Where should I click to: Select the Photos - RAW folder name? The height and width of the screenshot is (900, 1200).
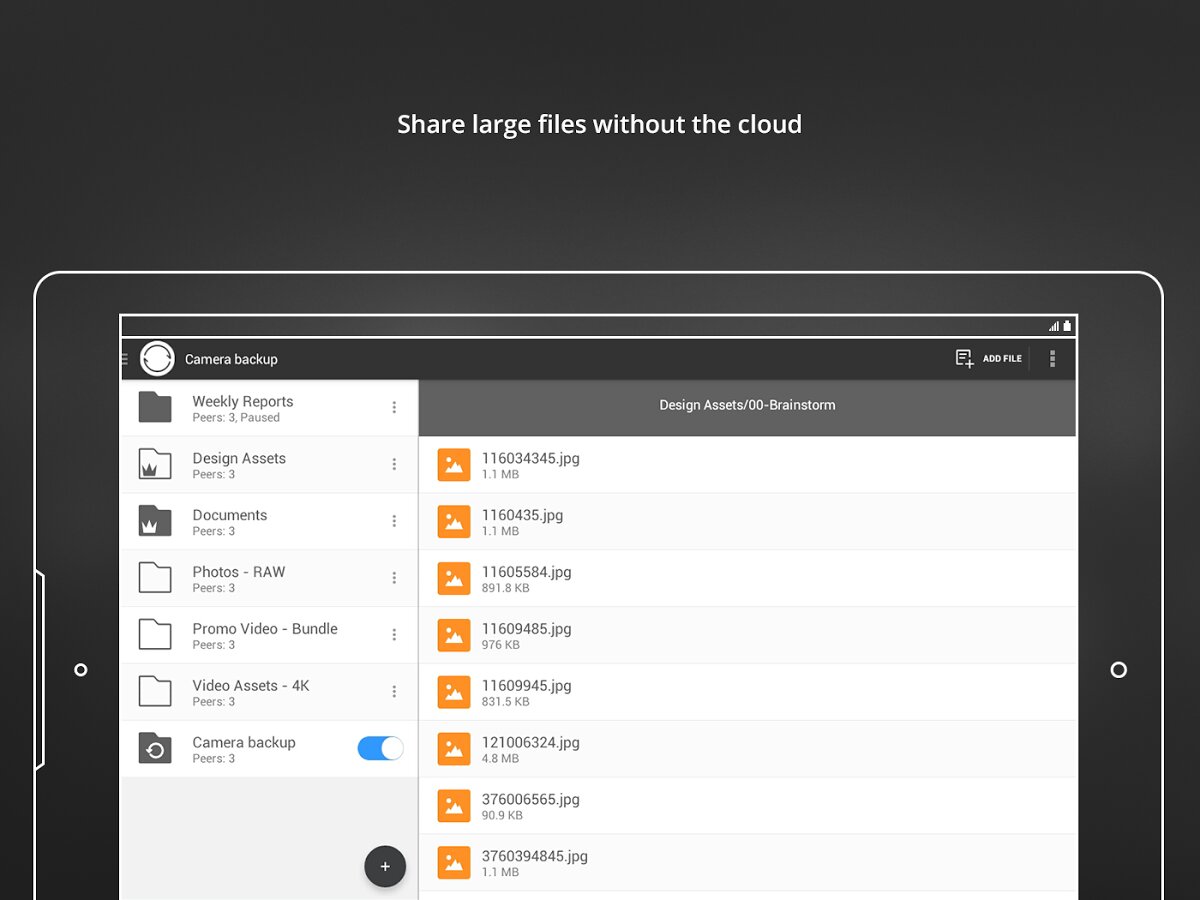[239, 572]
